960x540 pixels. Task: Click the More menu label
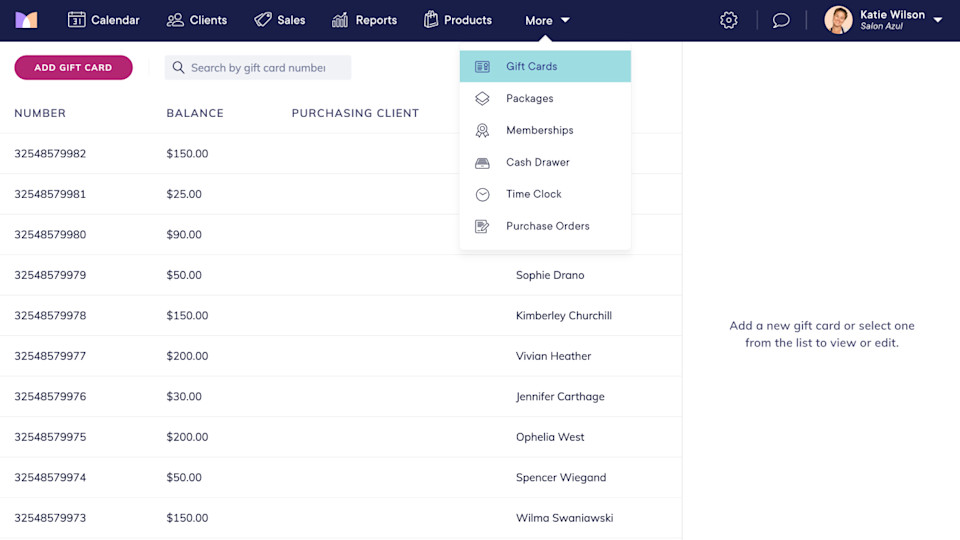click(x=539, y=21)
